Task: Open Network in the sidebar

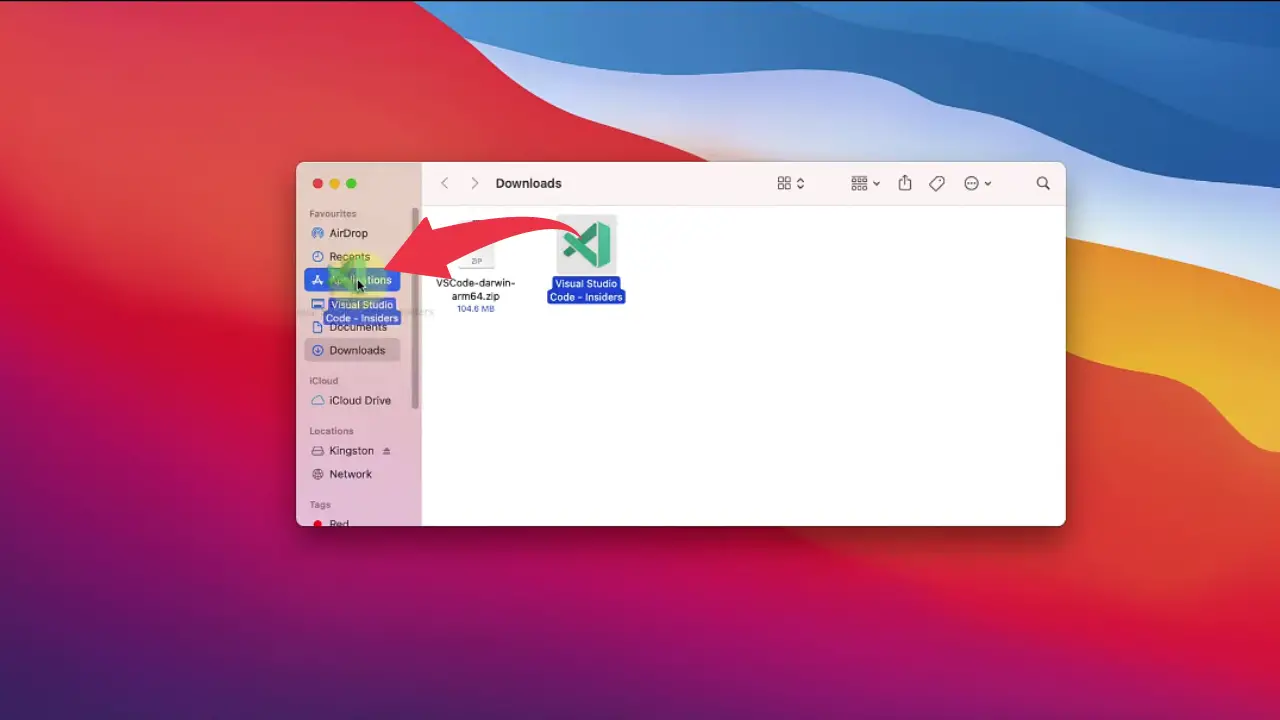Action: (x=352, y=474)
